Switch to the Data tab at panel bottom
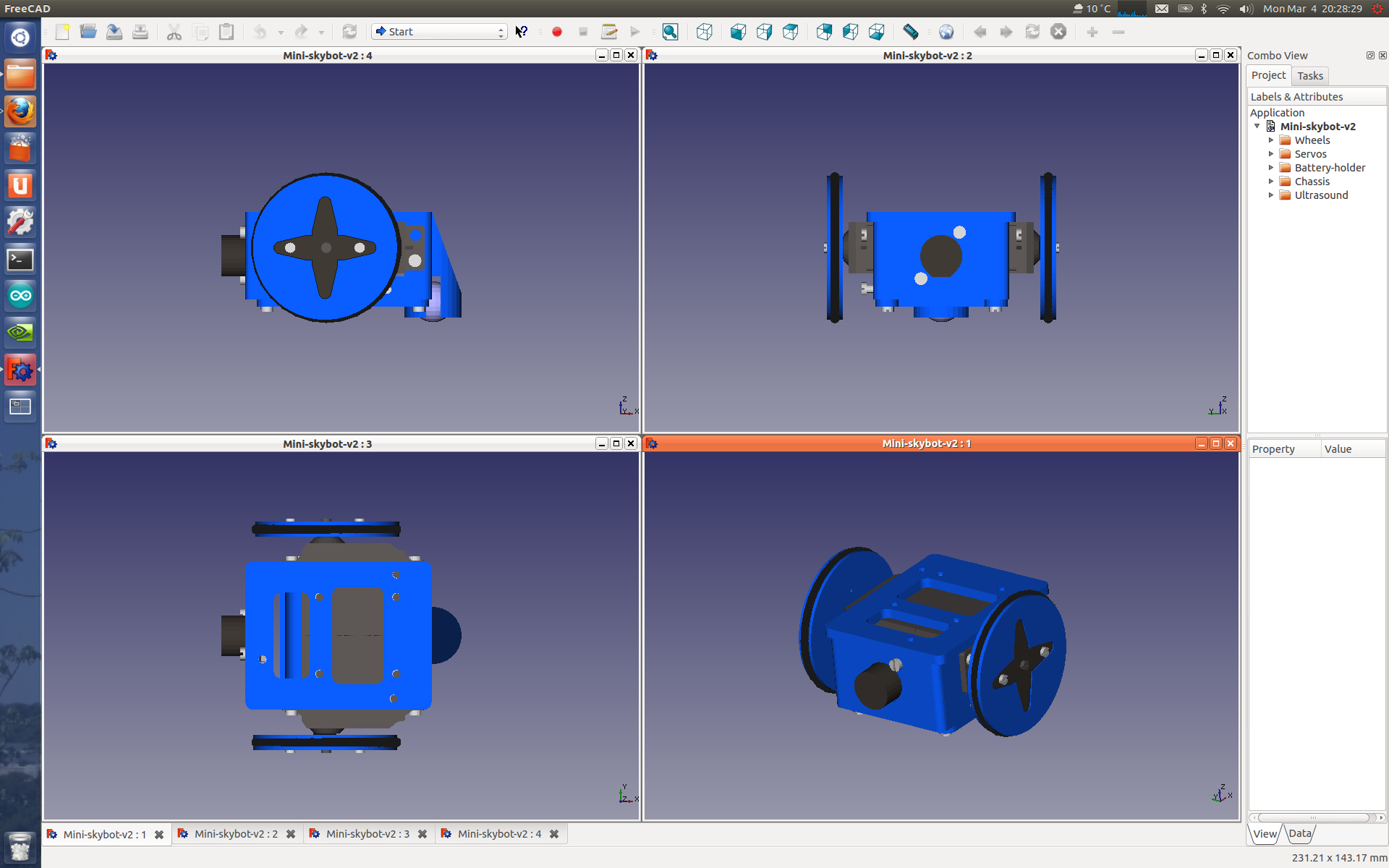The width and height of the screenshot is (1389, 868). tap(1299, 833)
